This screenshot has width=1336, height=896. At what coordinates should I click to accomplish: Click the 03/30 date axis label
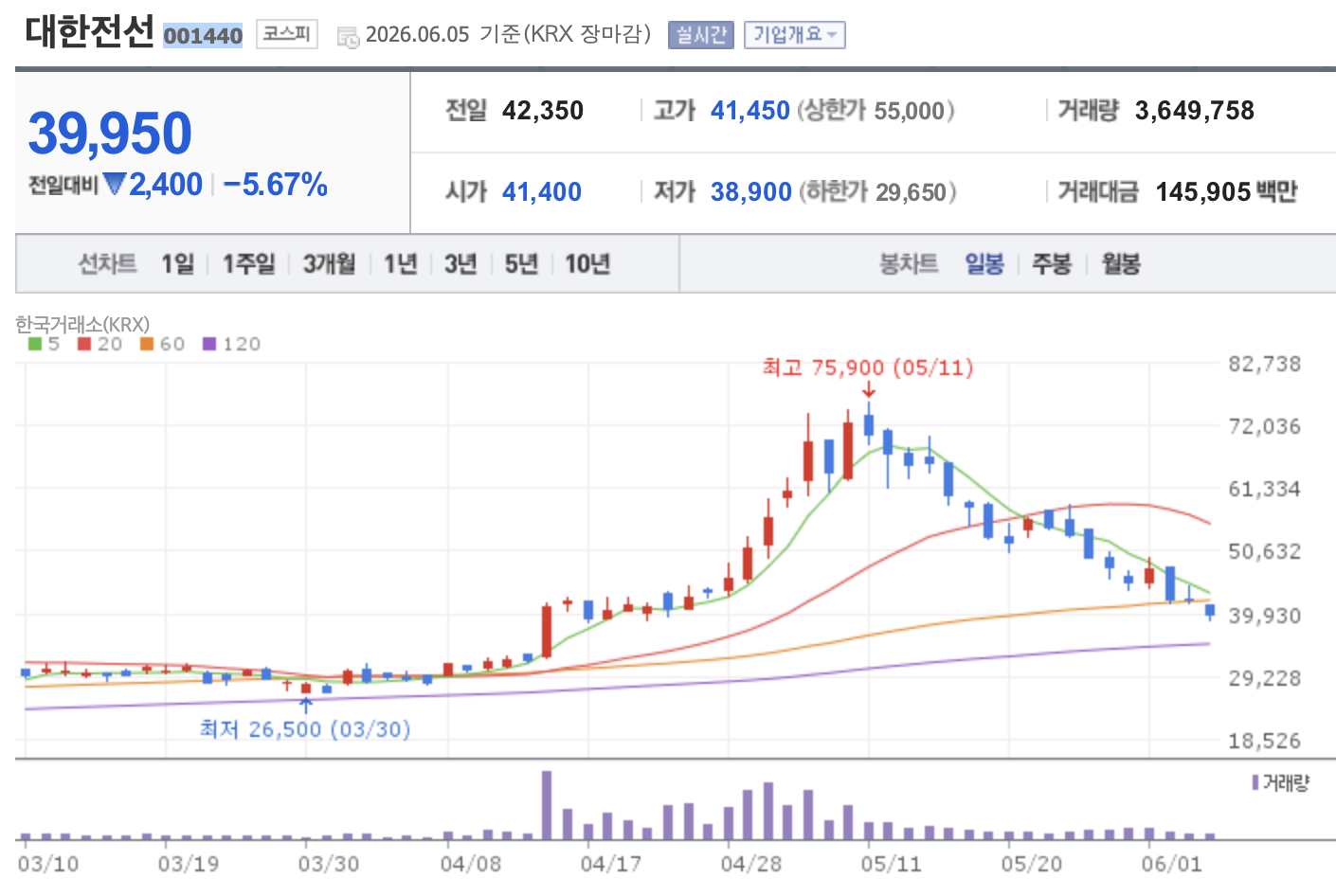coord(329,864)
